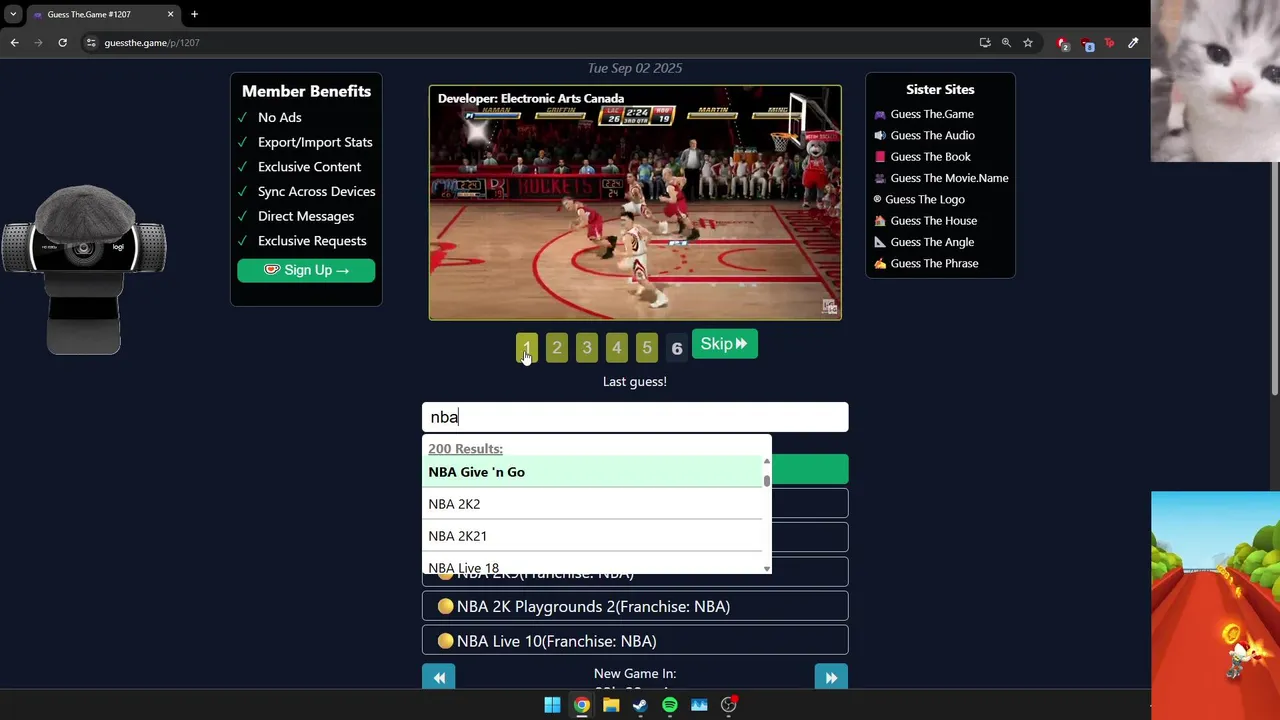Screen dimensions: 1280x720
Task: Click the suggestion list scroll up arrow
Action: (767, 461)
